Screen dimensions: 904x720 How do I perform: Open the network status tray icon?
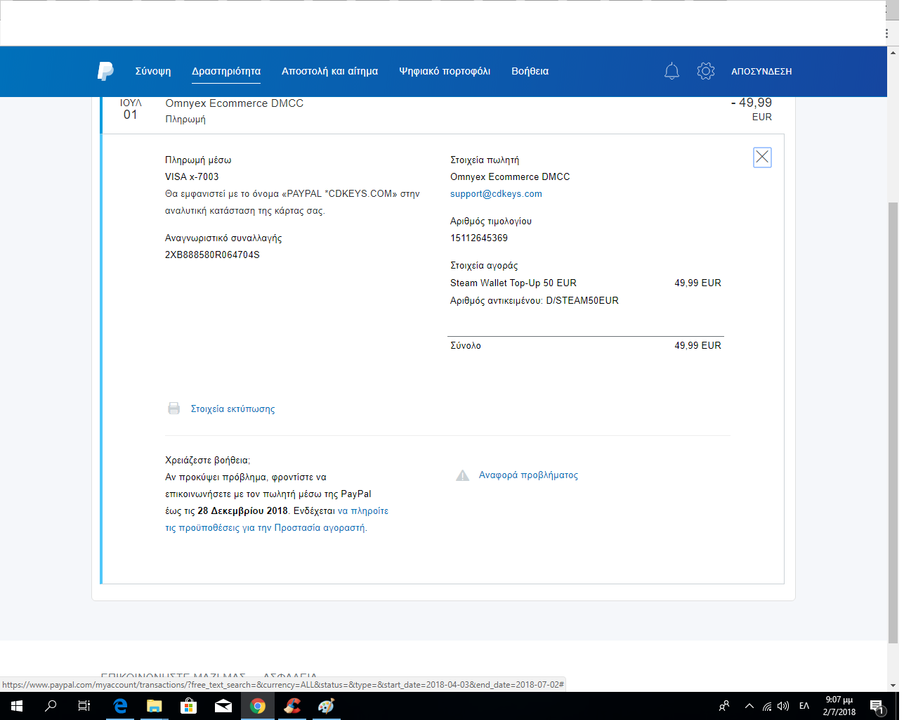coord(767,706)
